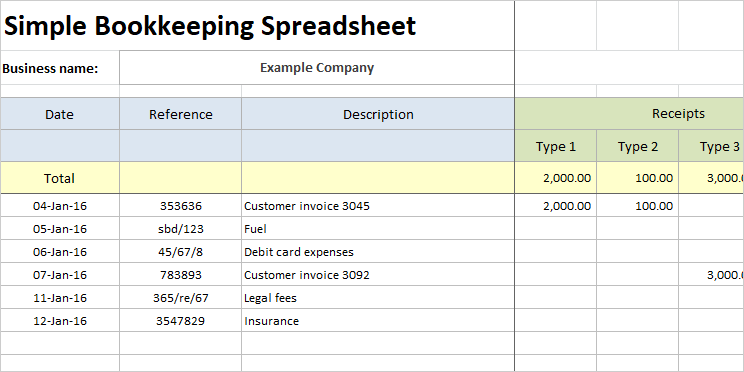Click reference 45/67/8

tap(180, 251)
